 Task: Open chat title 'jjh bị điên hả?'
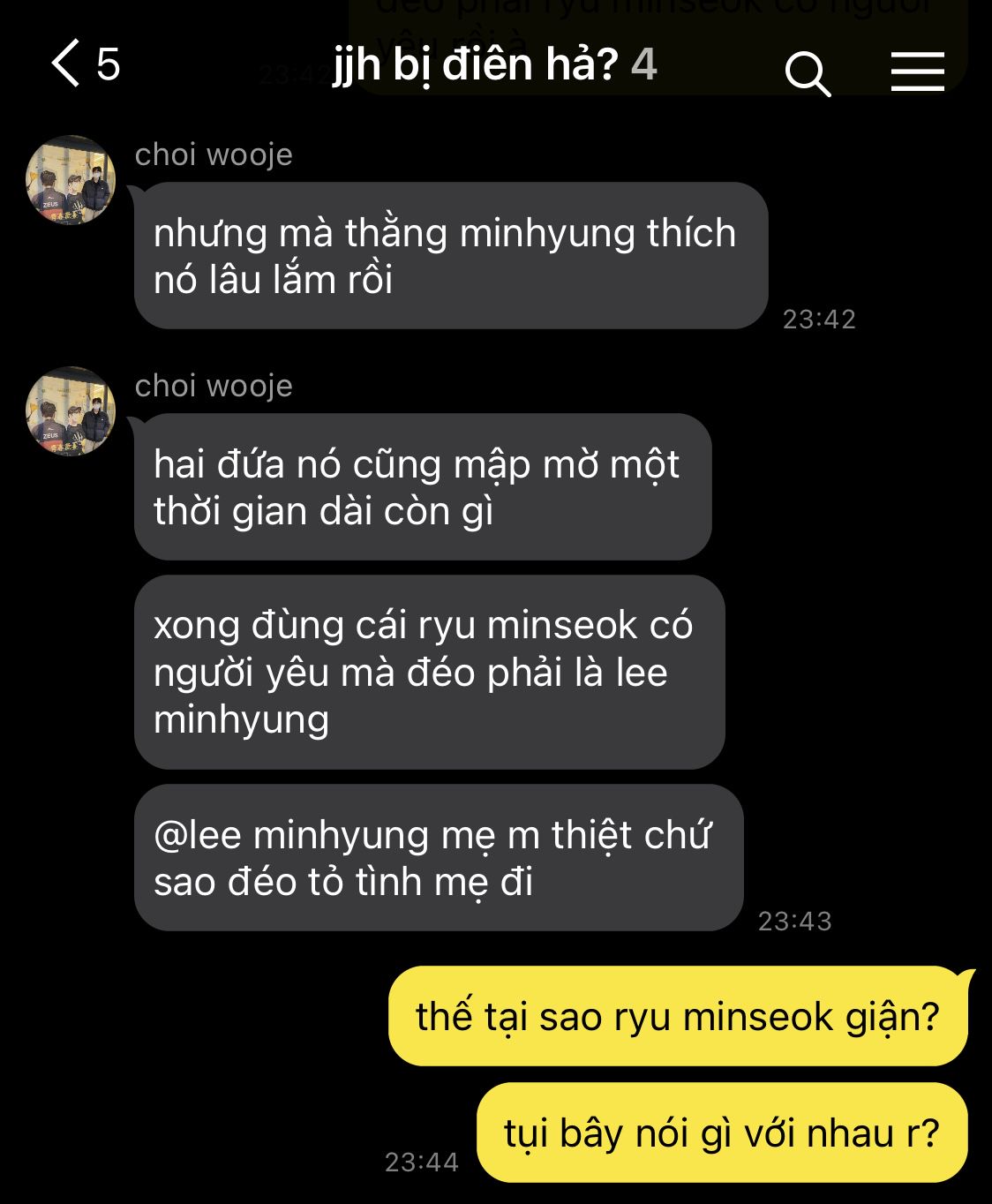[x=475, y=64]
